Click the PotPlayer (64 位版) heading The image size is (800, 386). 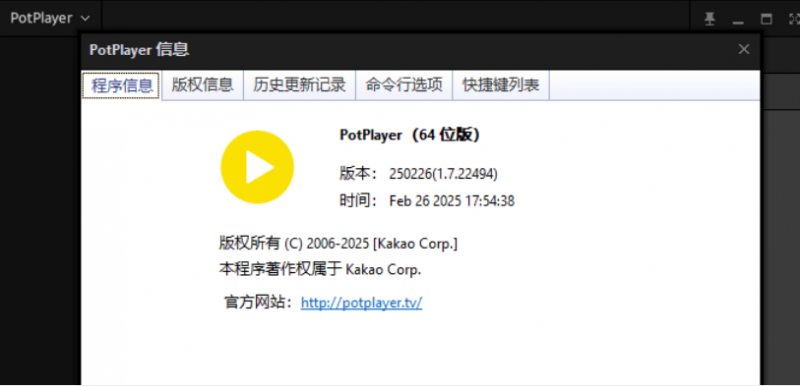[x=410, y=135]
